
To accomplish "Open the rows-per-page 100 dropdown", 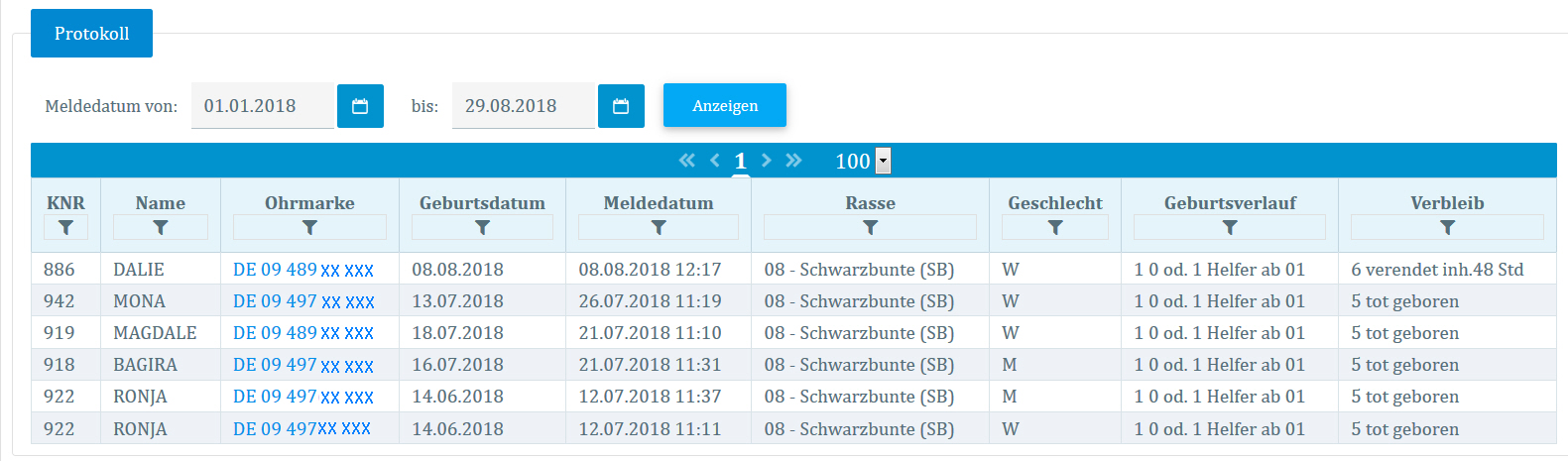I will pyautogui.click(x=883, y=161).
